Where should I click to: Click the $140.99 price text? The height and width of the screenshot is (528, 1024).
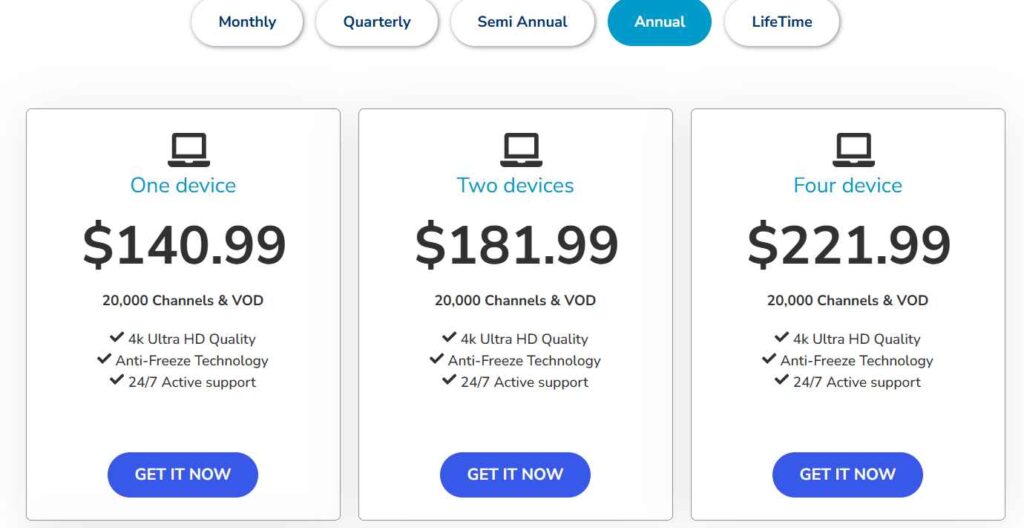(184, 245)
